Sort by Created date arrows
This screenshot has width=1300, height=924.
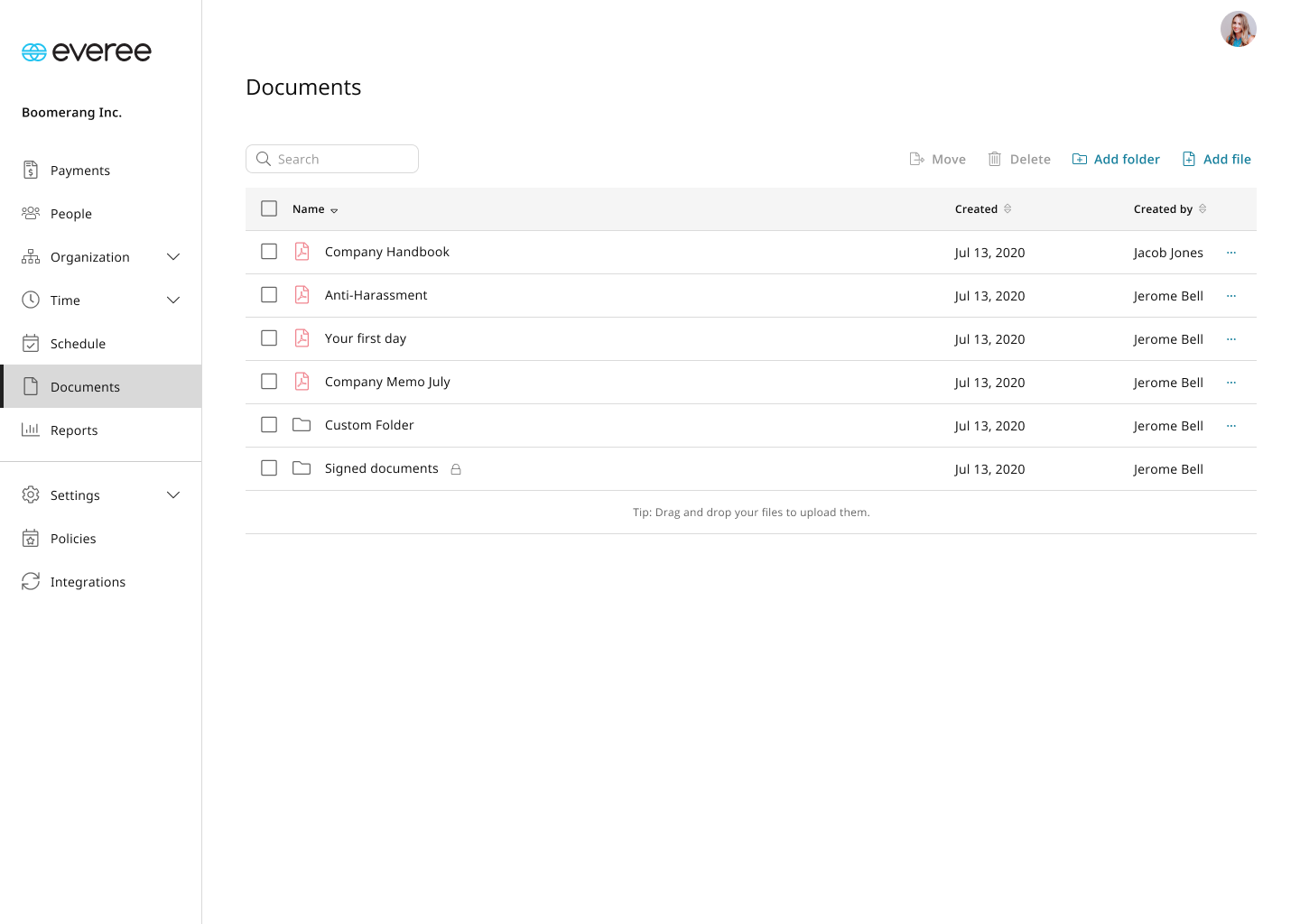pos(1007,208)
